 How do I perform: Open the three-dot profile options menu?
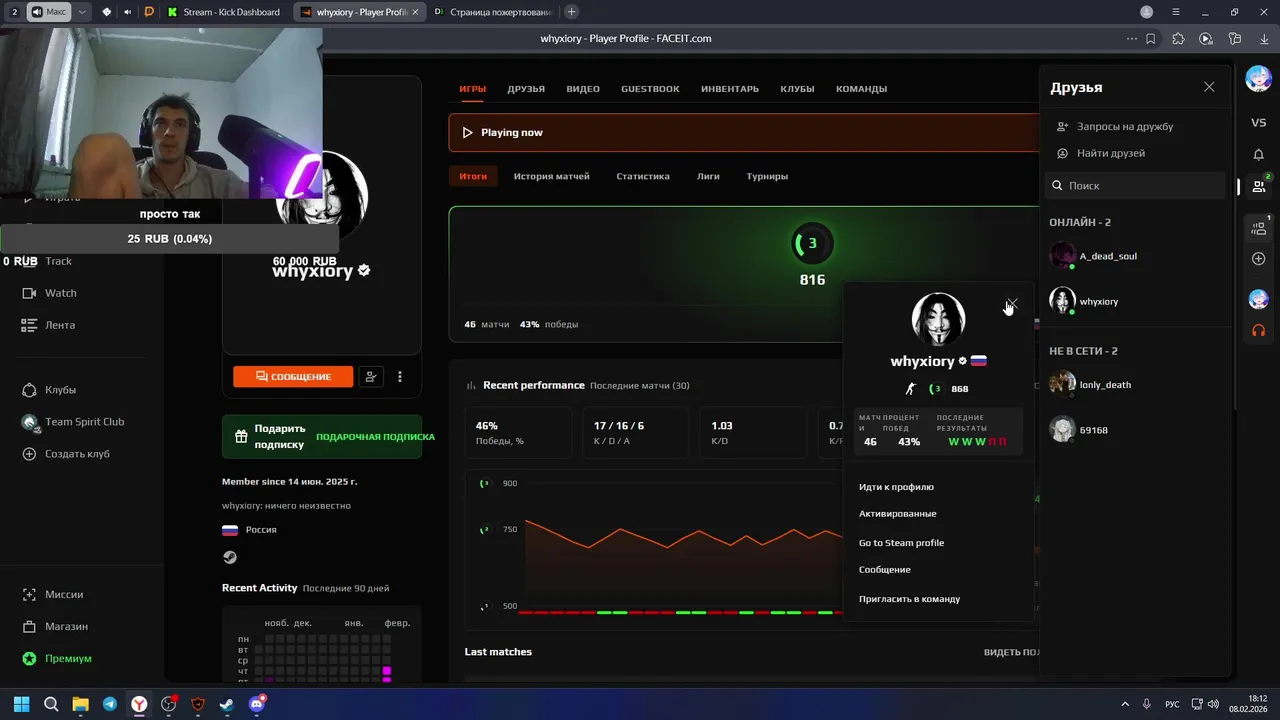pyautogui.click(x=400, y=377)
